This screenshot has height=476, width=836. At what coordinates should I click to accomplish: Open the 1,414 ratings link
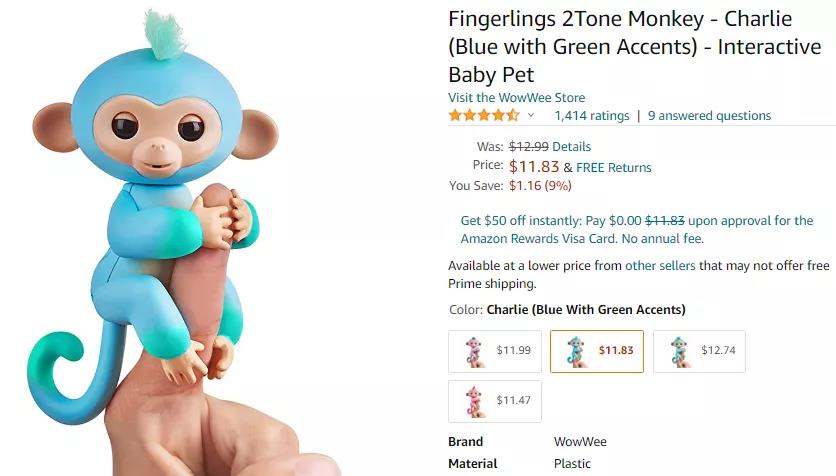[592, 116]
